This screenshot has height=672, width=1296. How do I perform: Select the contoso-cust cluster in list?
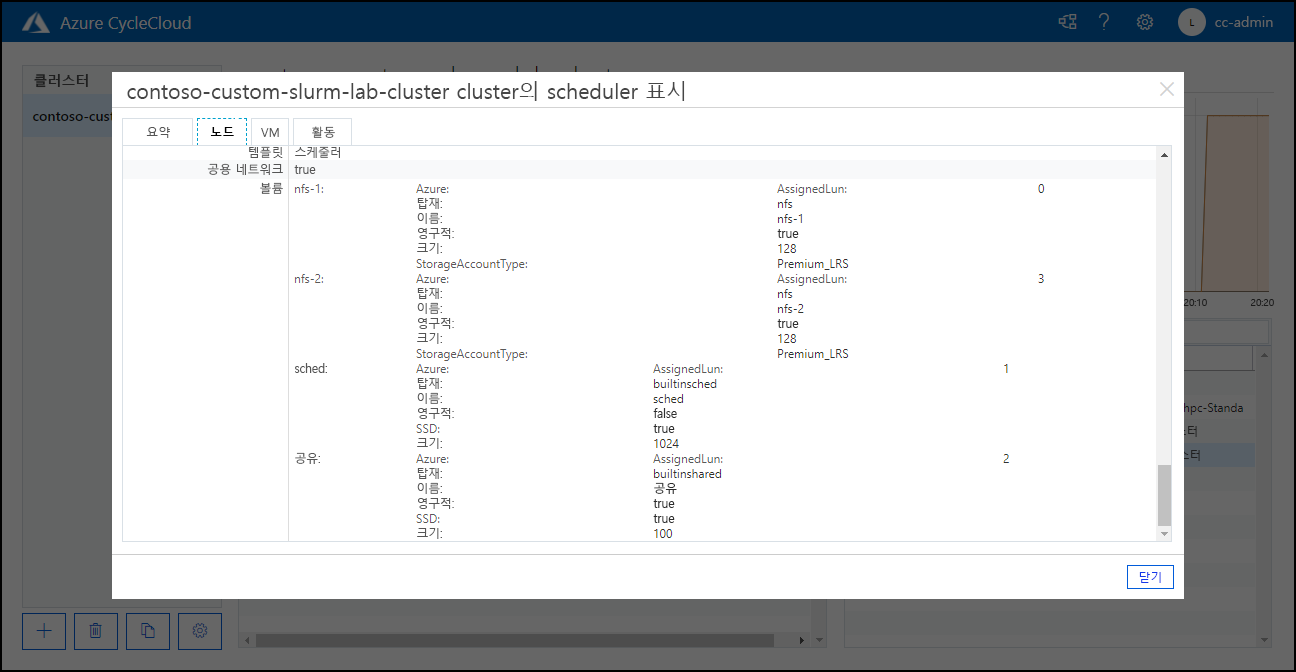click(x=68, y=116)
